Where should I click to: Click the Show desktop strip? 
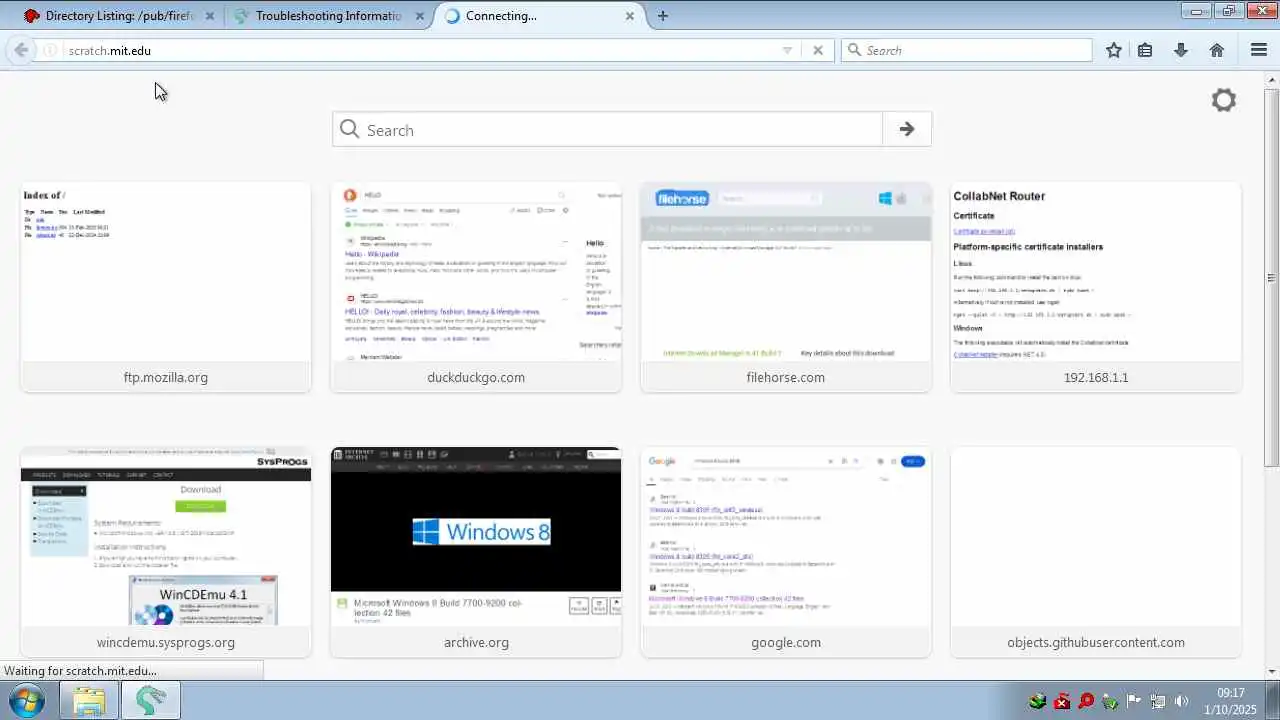[1273, 701]
